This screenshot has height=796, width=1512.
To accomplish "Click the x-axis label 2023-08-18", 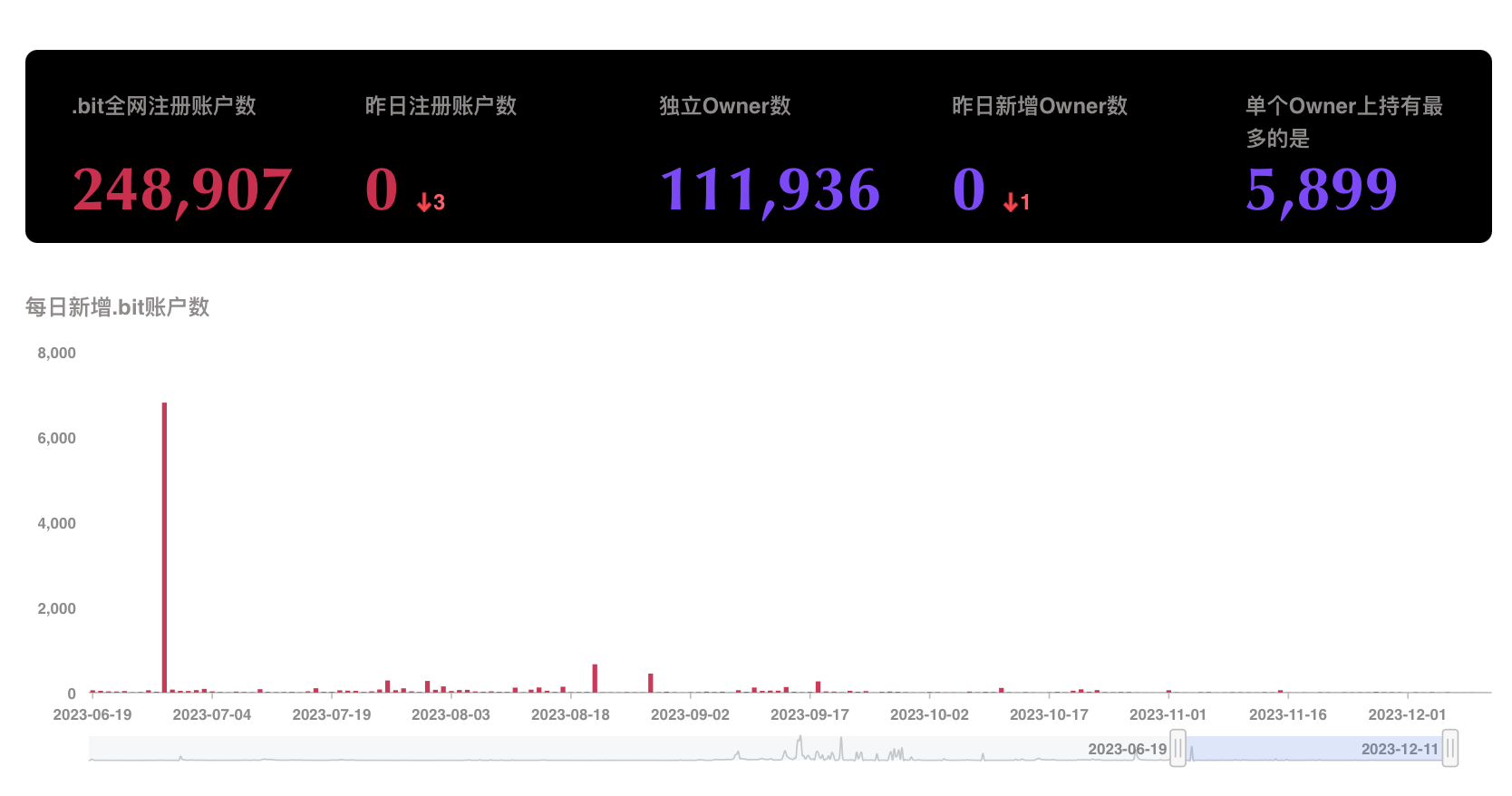I will 570,714.
